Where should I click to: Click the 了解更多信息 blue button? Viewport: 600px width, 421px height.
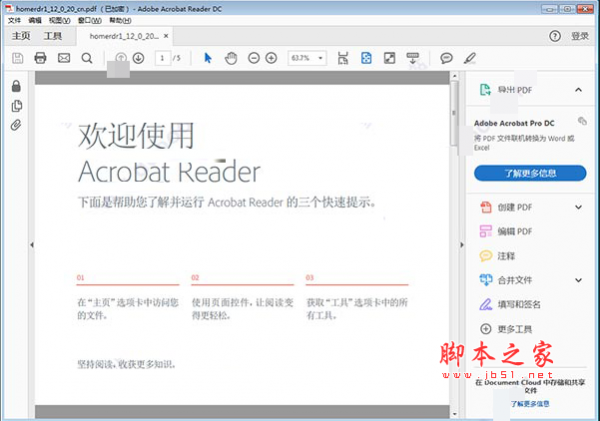[x=530, y=173]
